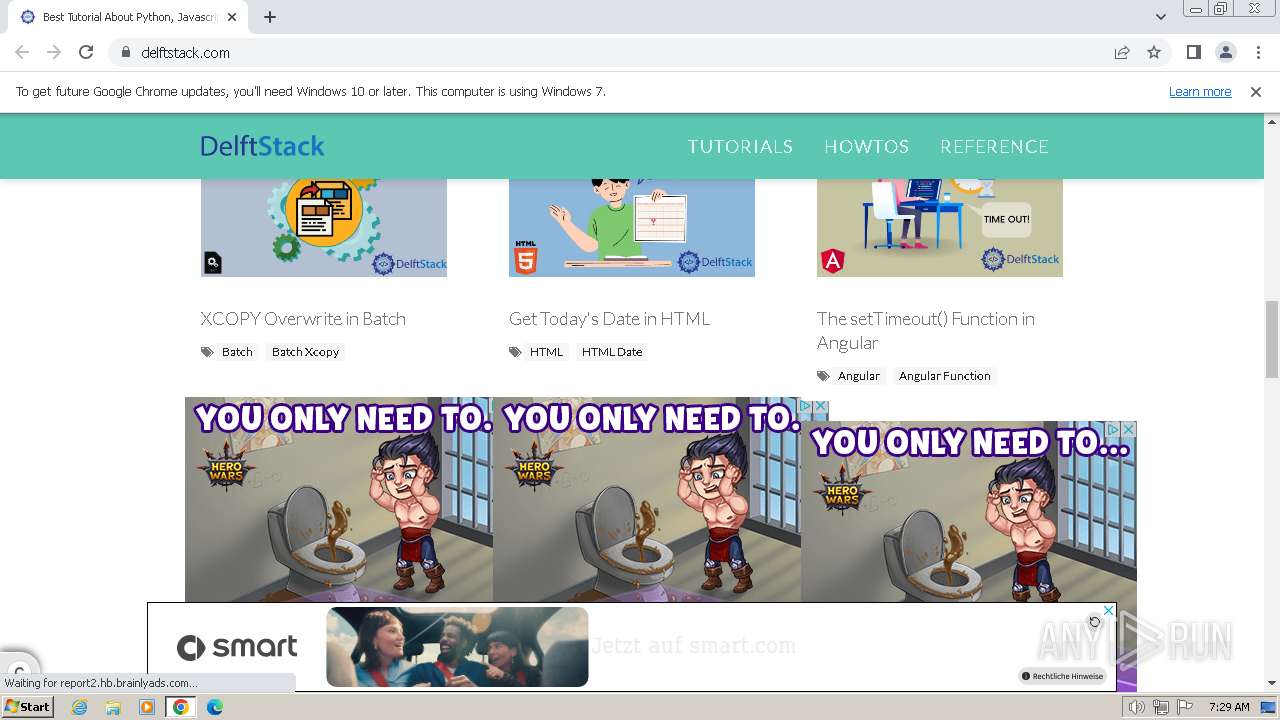
Task: Open the XCOPY Overwrite in Batch article
Action: coord(303,318)
